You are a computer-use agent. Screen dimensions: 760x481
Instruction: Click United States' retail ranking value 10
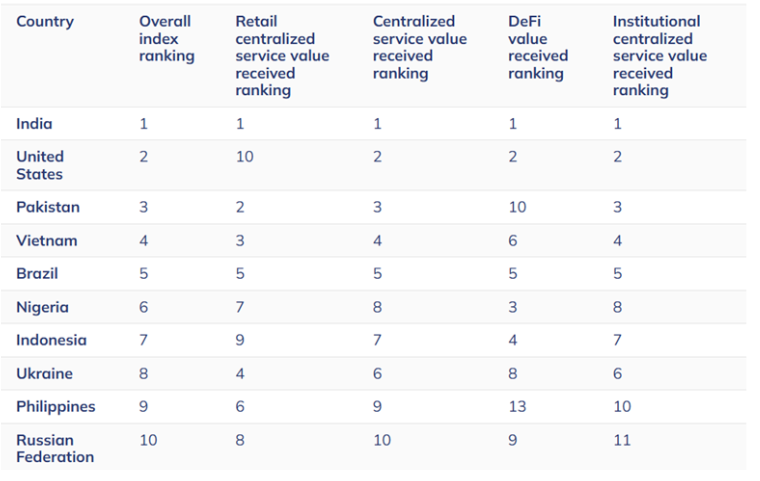tap(244, 157)
